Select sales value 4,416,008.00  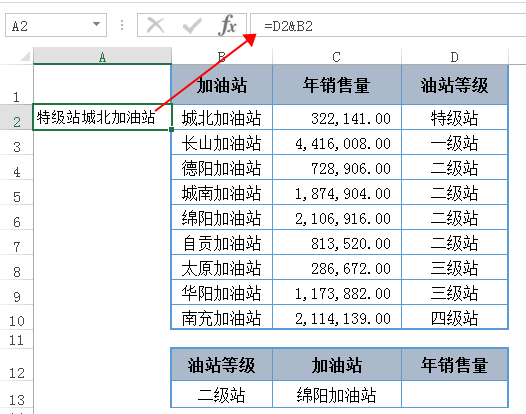coord(337,143)
